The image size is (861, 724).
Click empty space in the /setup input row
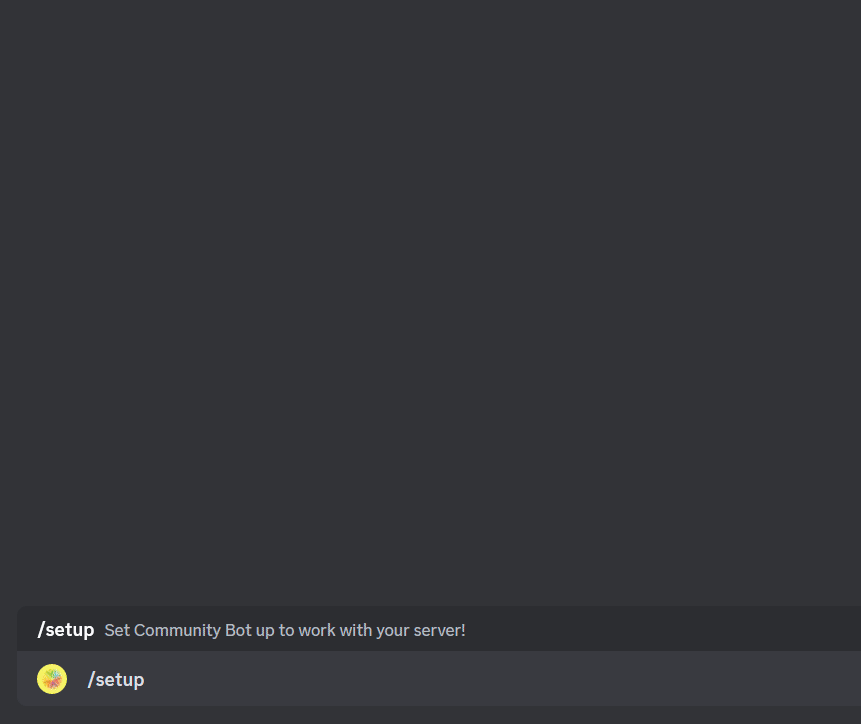(x=494, y=679)
